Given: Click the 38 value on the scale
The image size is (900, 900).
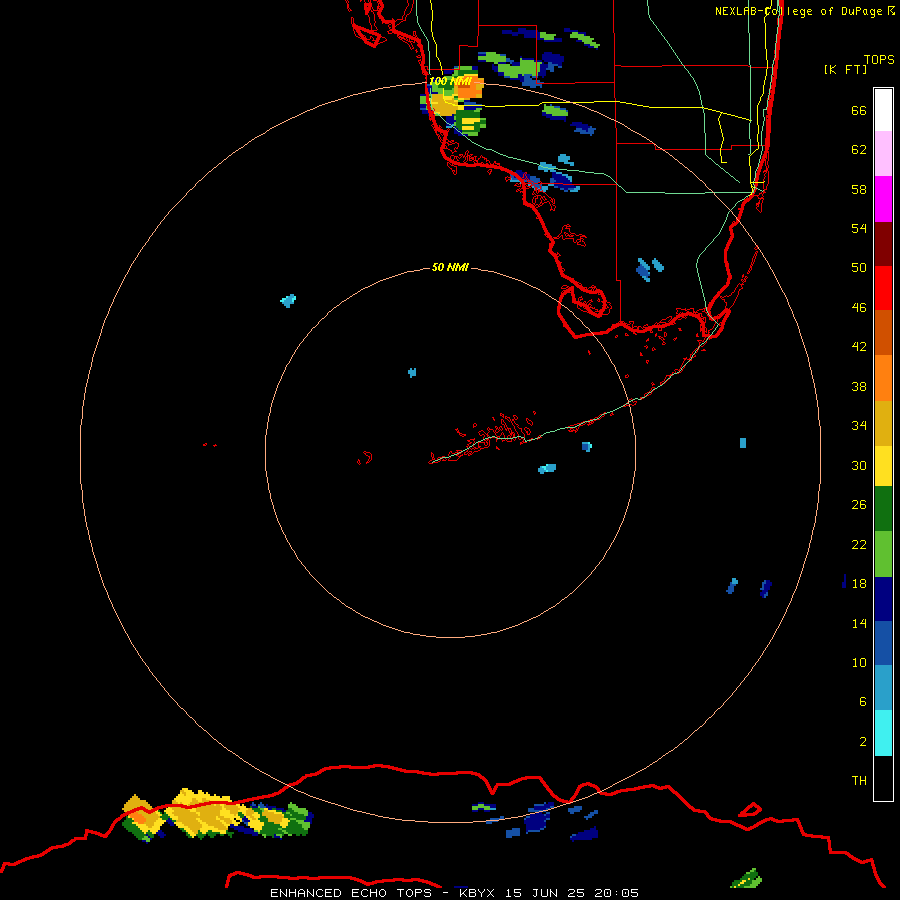Looking at the screenshot, I should pos(859,386).
